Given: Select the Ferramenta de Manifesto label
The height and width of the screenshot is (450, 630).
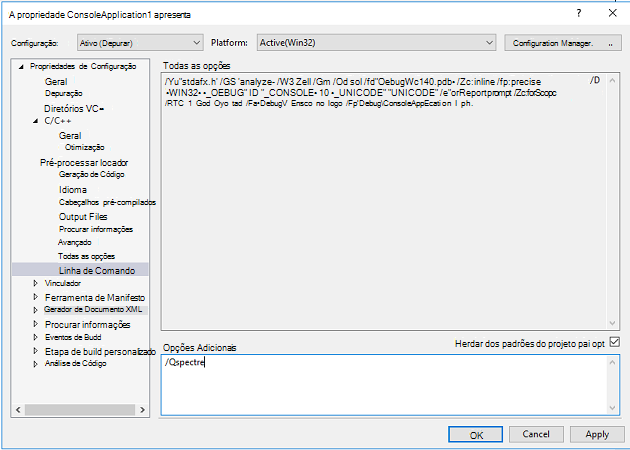Looking at the screenshot, I should [x=95, y=298].
